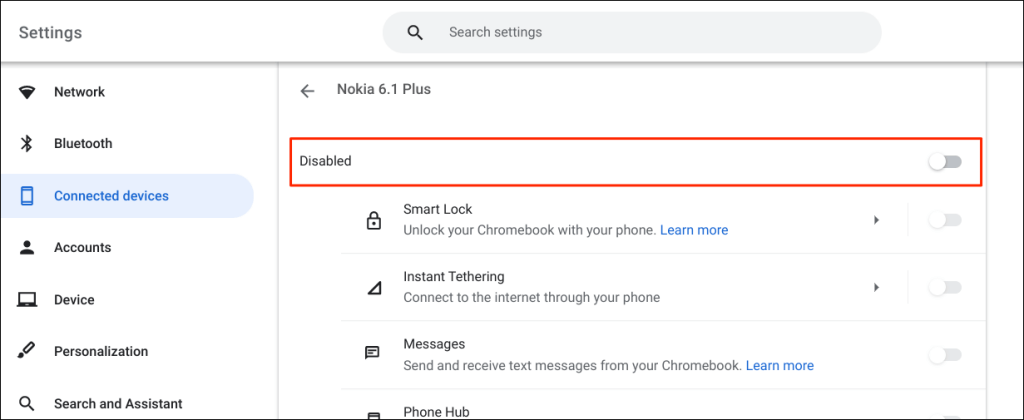Open the Accounts settings section
This screenshot has height=420, width=1024.
point(82,248)
